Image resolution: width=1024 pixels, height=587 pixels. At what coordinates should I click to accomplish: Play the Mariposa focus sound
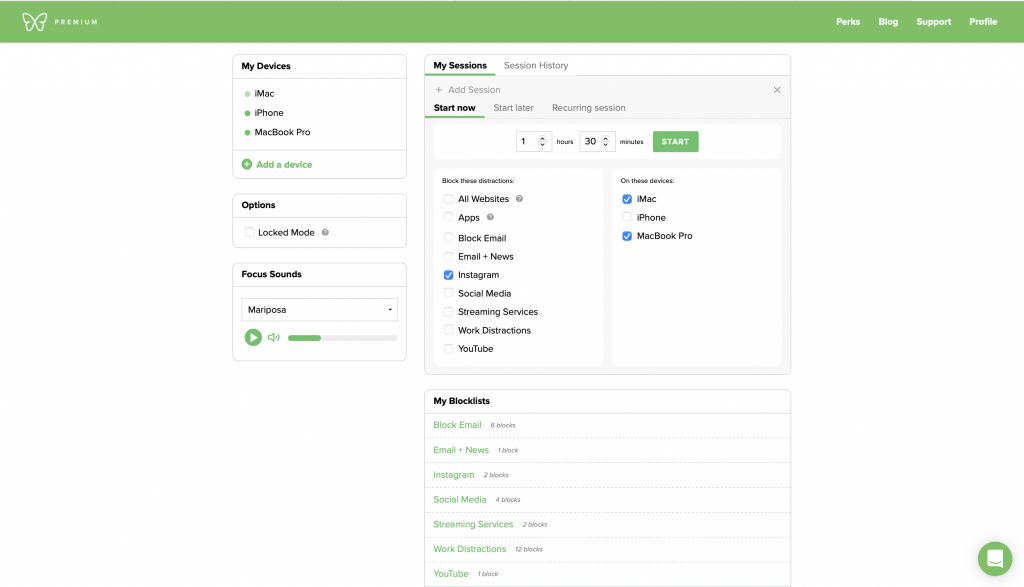tap(253, 338)
